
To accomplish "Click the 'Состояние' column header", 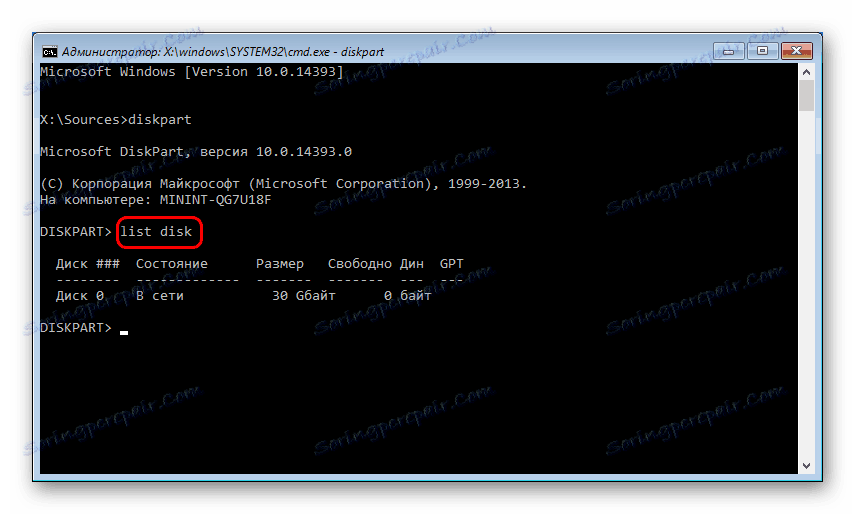I will pyautogui.click(x=172, y=264).
